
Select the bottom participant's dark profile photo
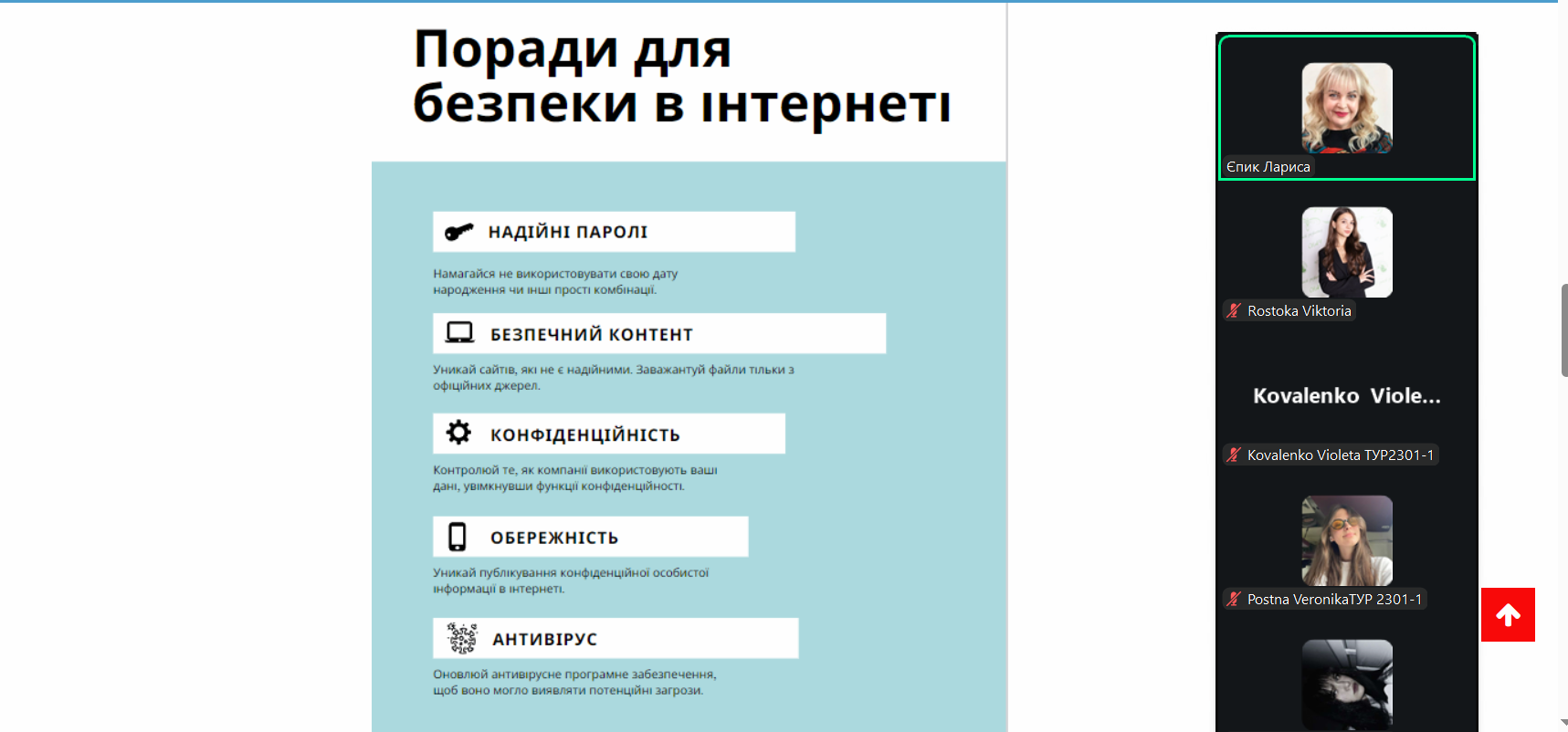point(1346,683)
